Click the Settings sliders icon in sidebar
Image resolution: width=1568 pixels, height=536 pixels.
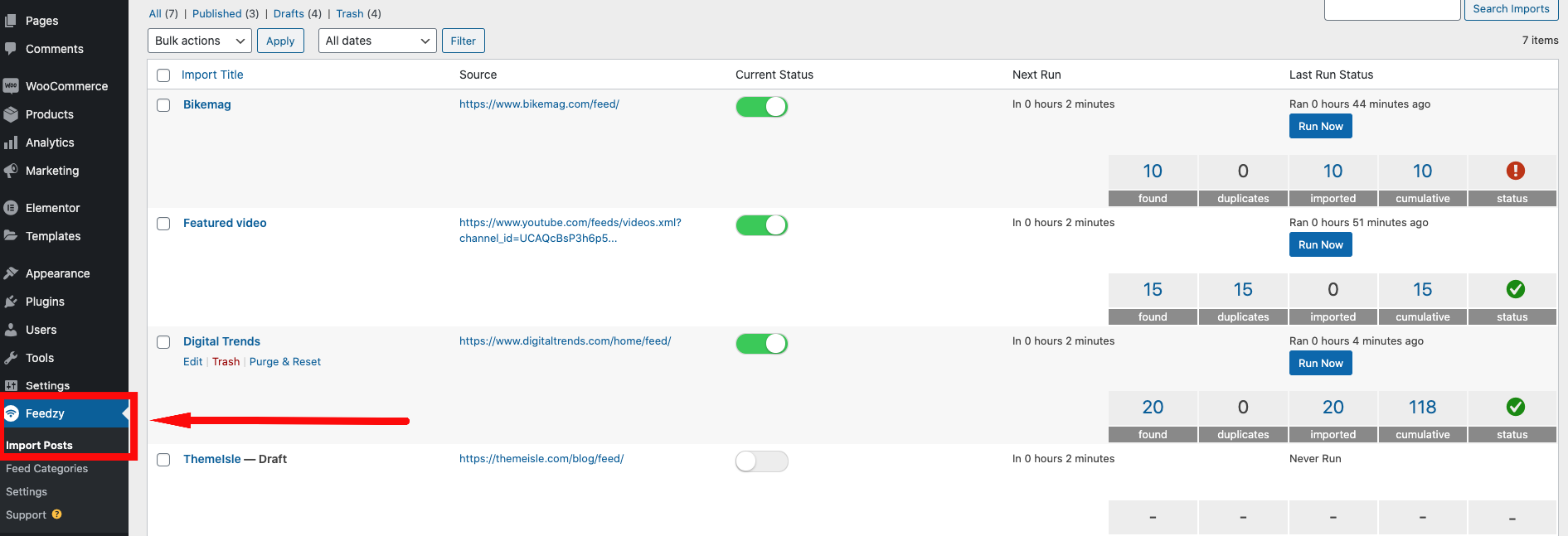(x=11, y=385)
